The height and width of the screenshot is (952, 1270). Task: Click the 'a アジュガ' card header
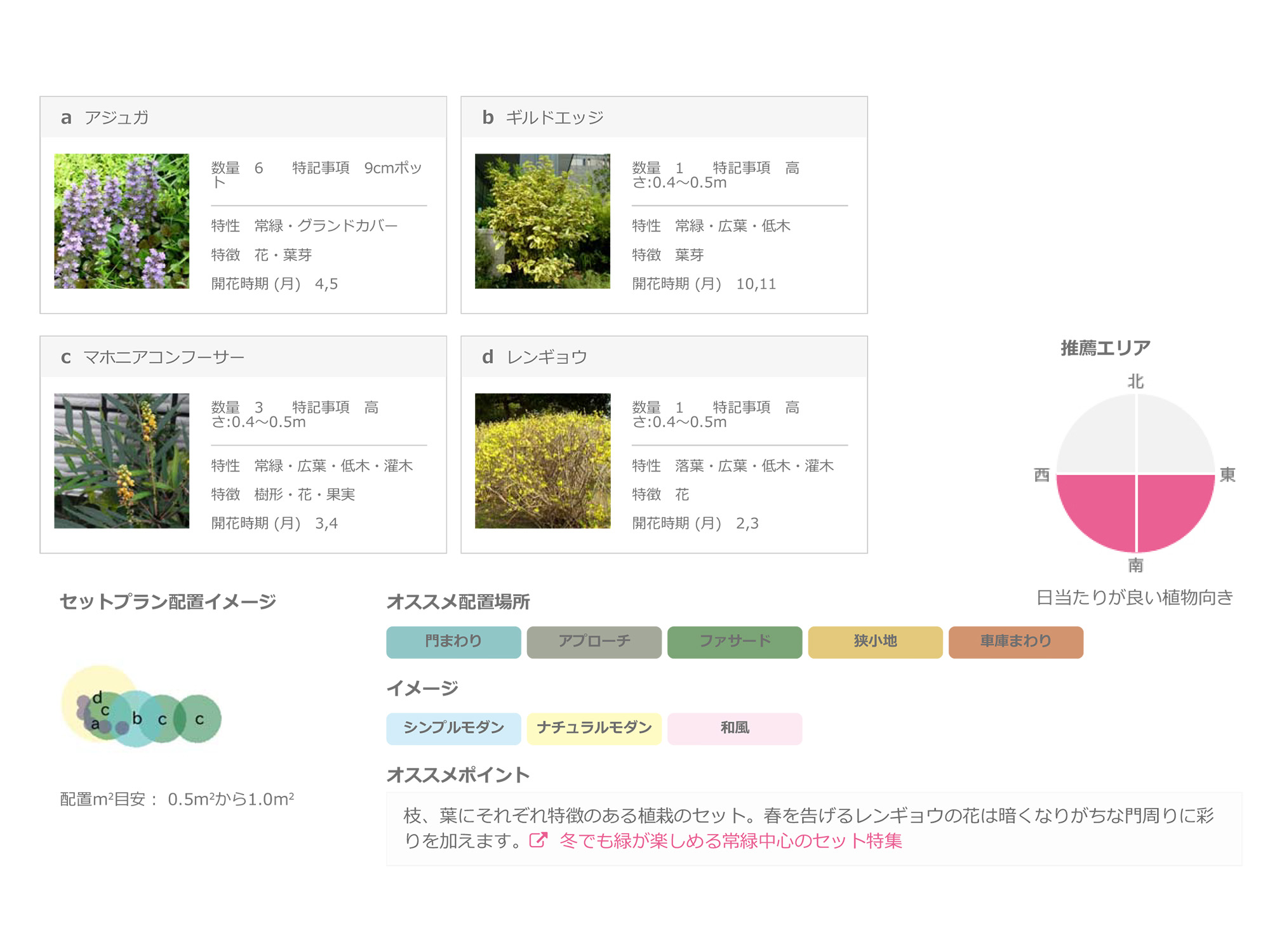tap(243, 117)
